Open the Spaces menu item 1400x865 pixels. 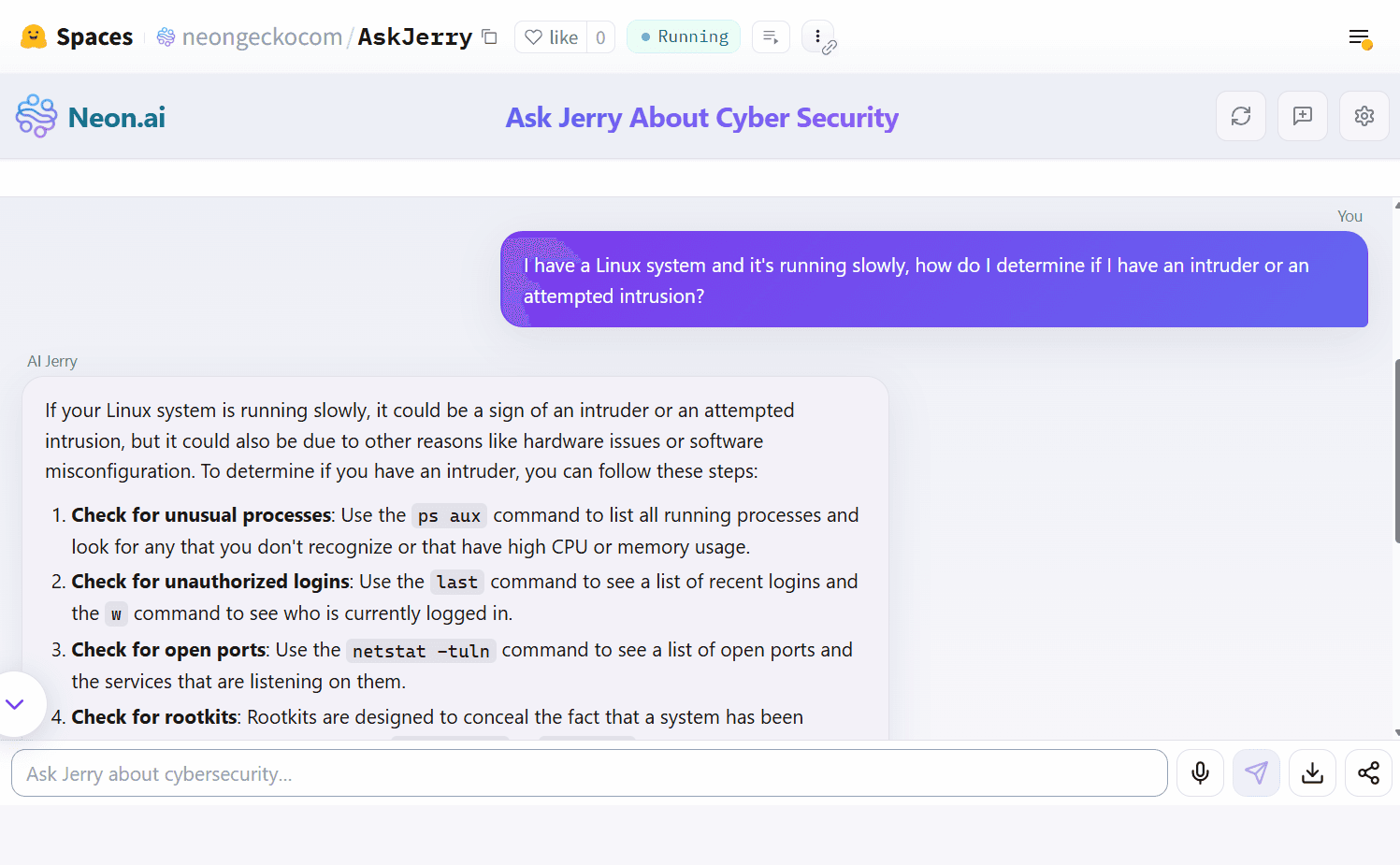(x=98, y=36)
